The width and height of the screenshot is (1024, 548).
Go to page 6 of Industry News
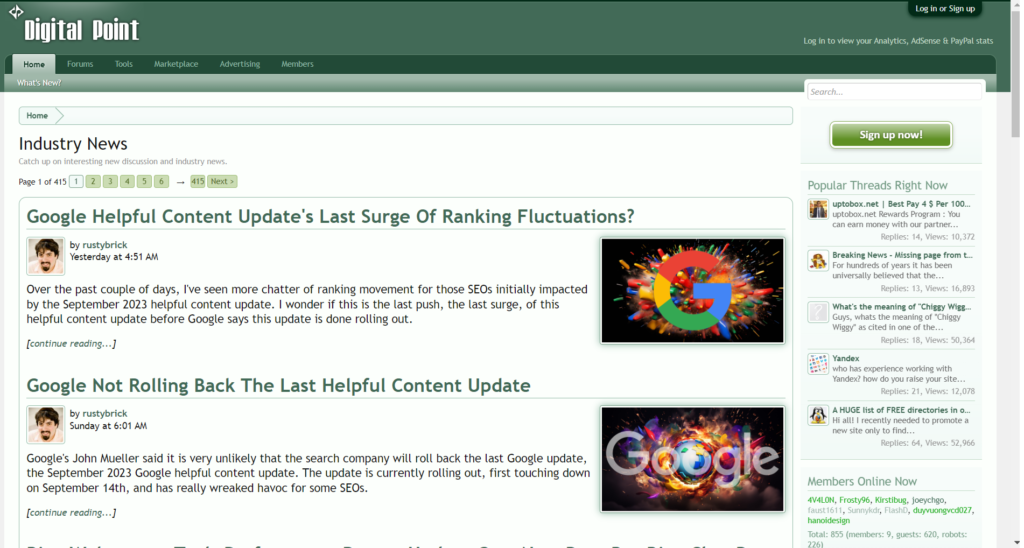pyautogui.click(x=161, y=182)
